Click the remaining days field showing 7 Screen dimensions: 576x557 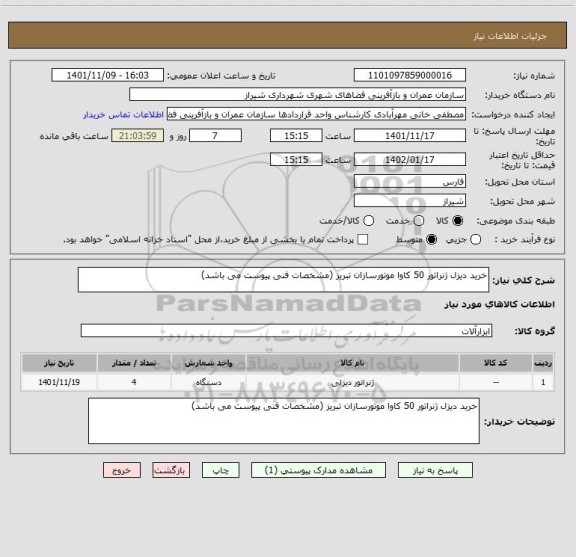(x=215, y=136)
